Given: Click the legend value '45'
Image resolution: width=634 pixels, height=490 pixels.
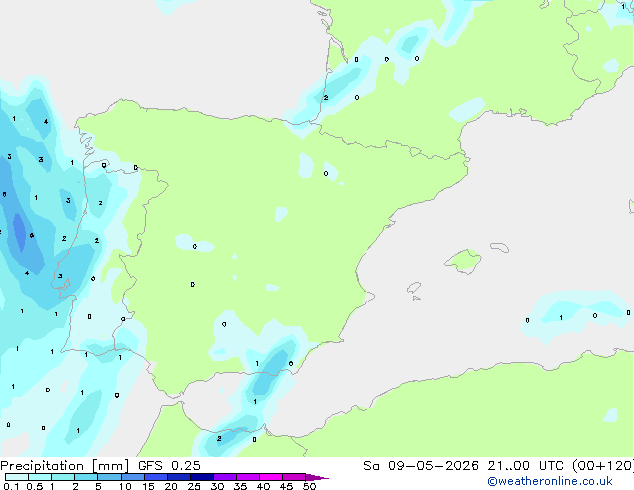Looking at the screenshot, I should pyautogui.click(x=286, y=486).
